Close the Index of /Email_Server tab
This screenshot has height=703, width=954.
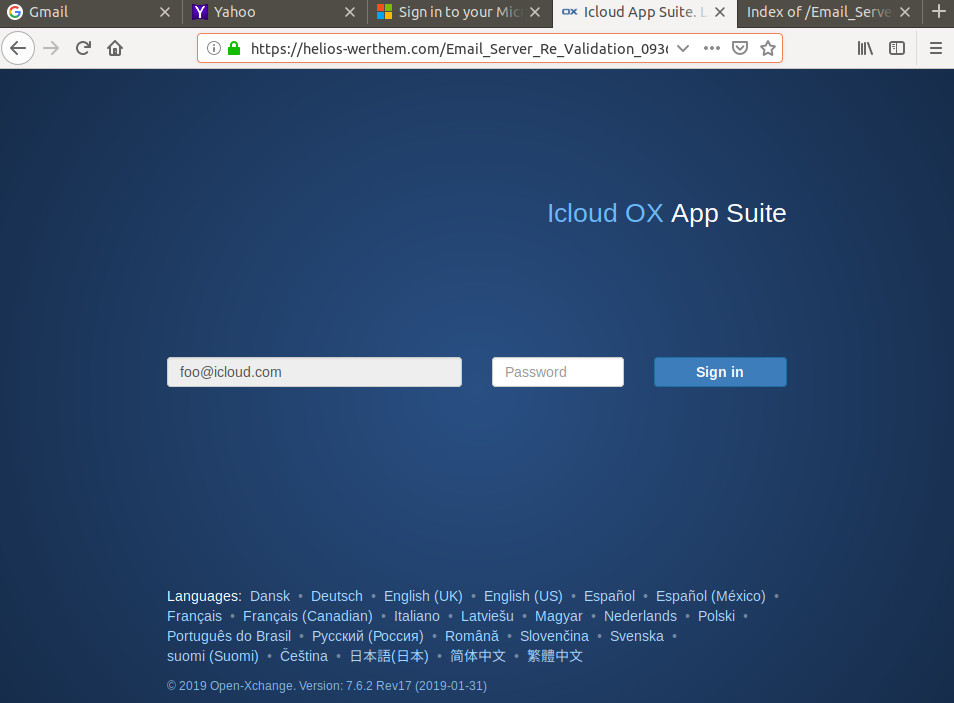905,12
